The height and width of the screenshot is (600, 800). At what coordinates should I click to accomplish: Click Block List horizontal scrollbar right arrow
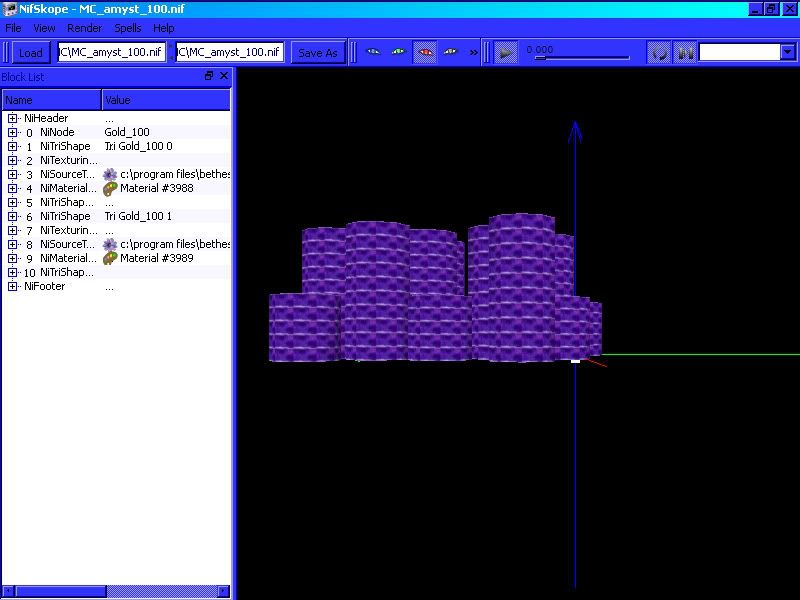[x=224, y=591]
